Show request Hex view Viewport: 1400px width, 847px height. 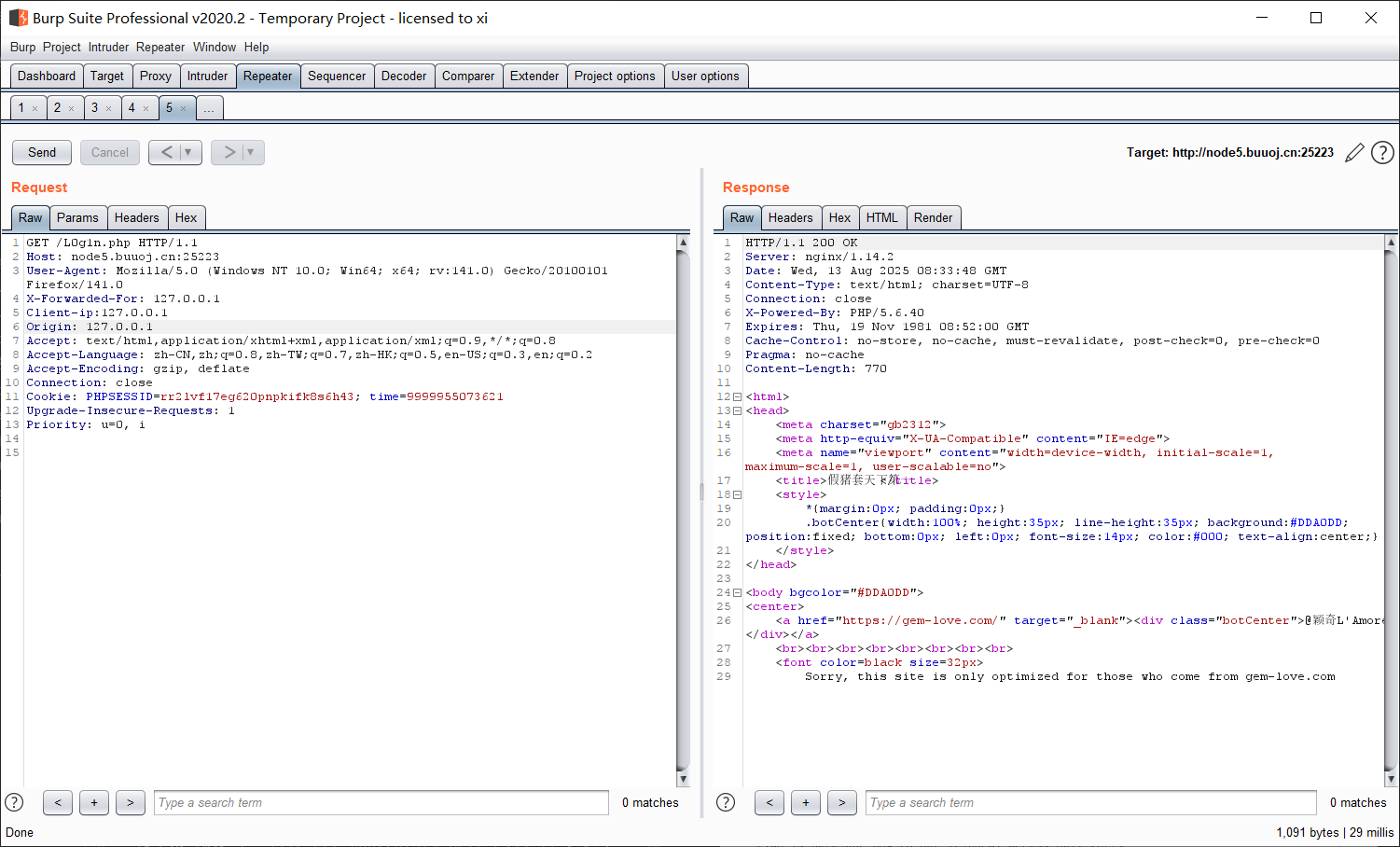(x=187, y=217)
